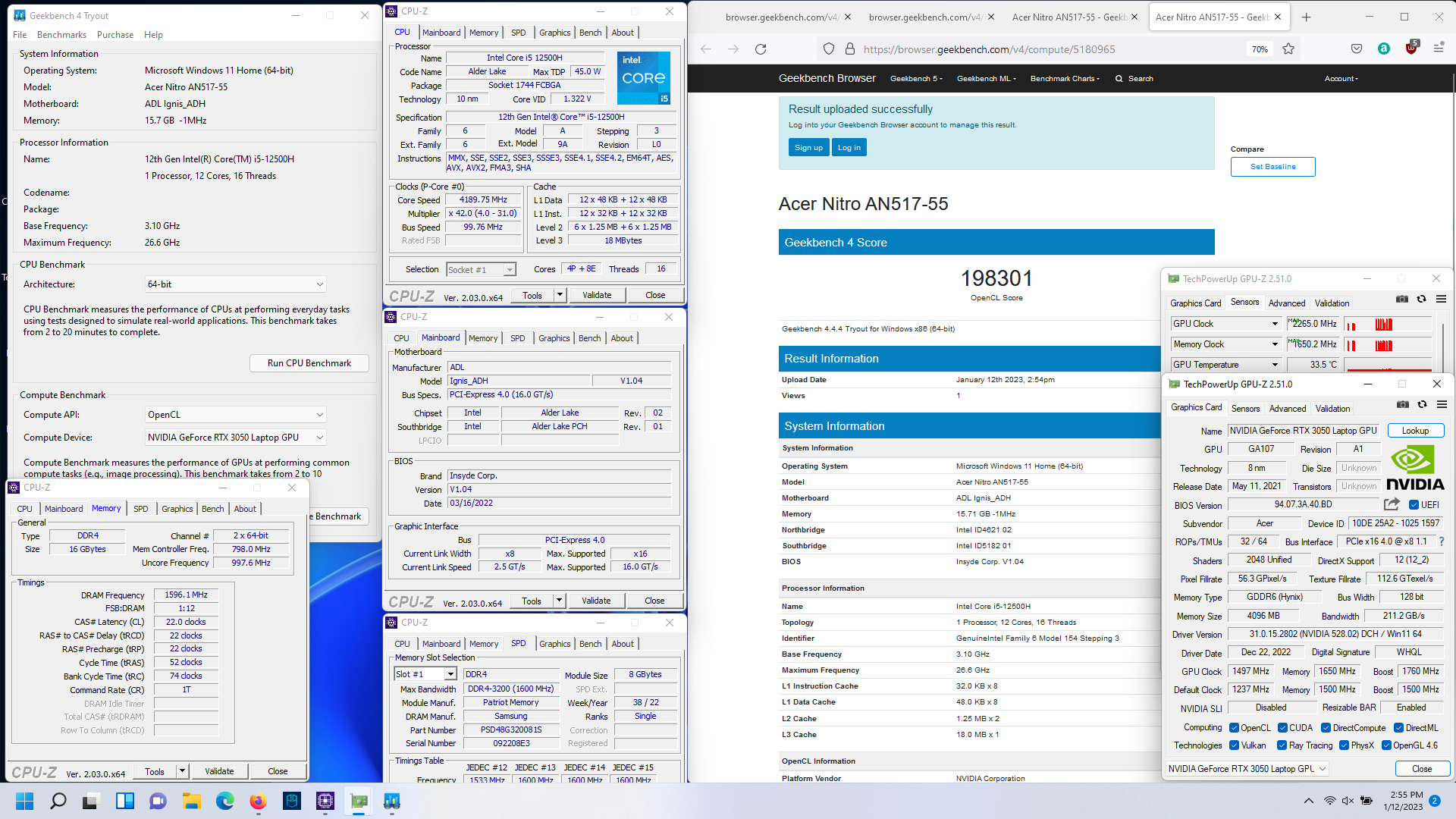Open Microsoft Edge from the taskbar
This screenshot has height=819, width=1456.
tap(225, 801)
